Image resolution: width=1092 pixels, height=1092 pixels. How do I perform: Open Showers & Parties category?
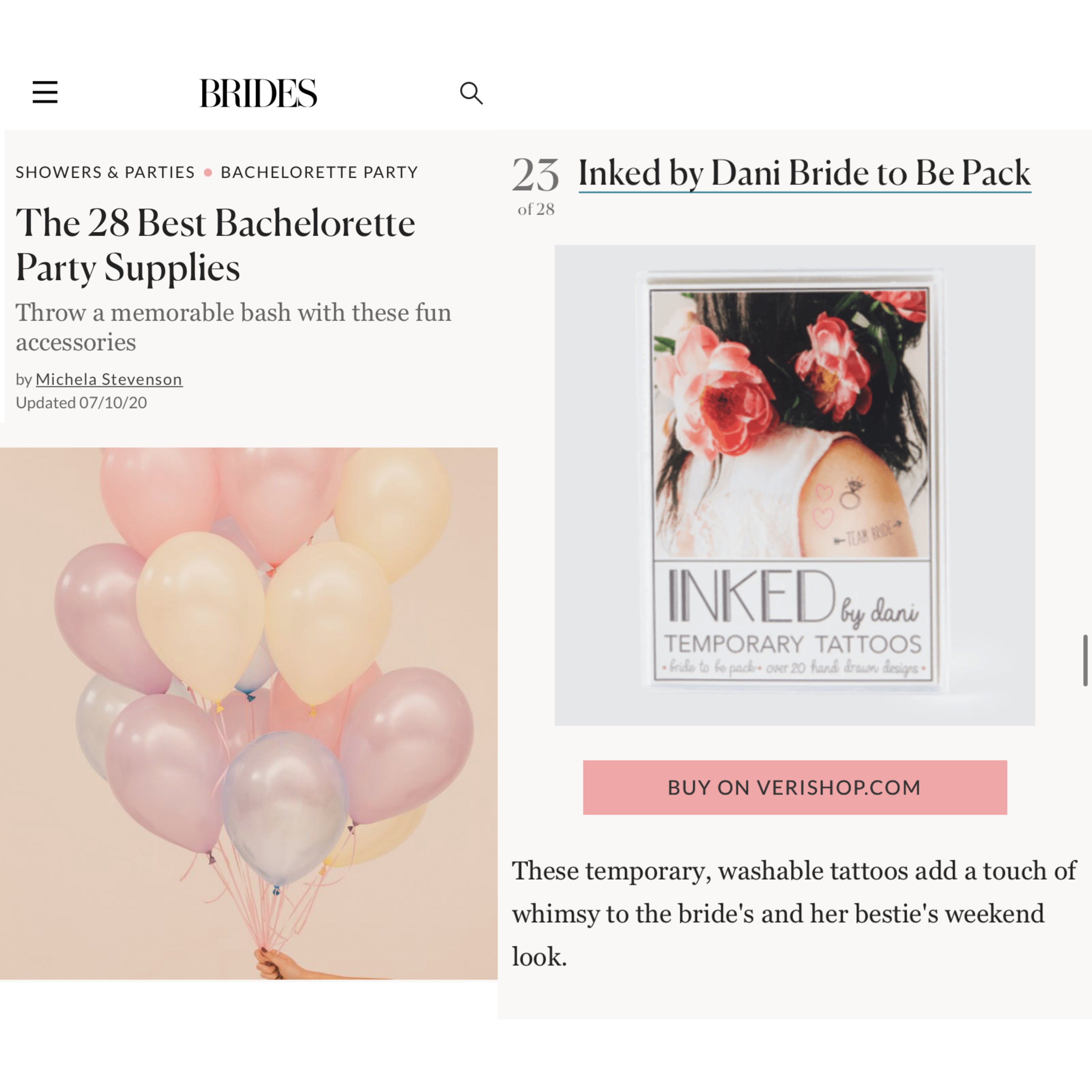tap(105, 172)
